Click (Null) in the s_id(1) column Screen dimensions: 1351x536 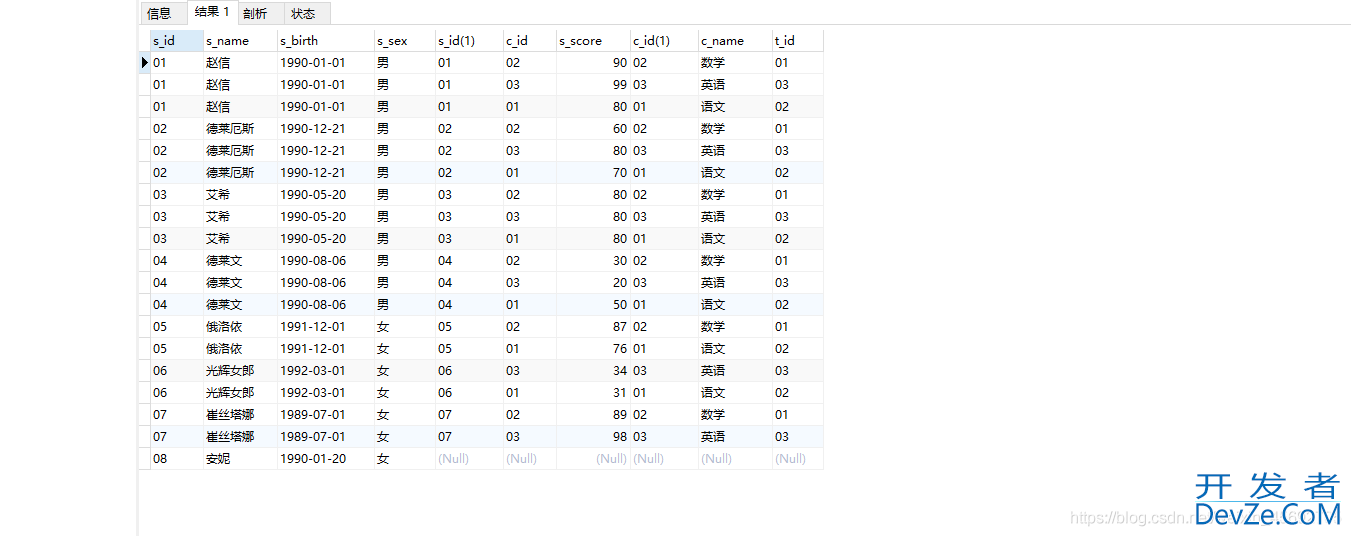(x=453, y=459)
